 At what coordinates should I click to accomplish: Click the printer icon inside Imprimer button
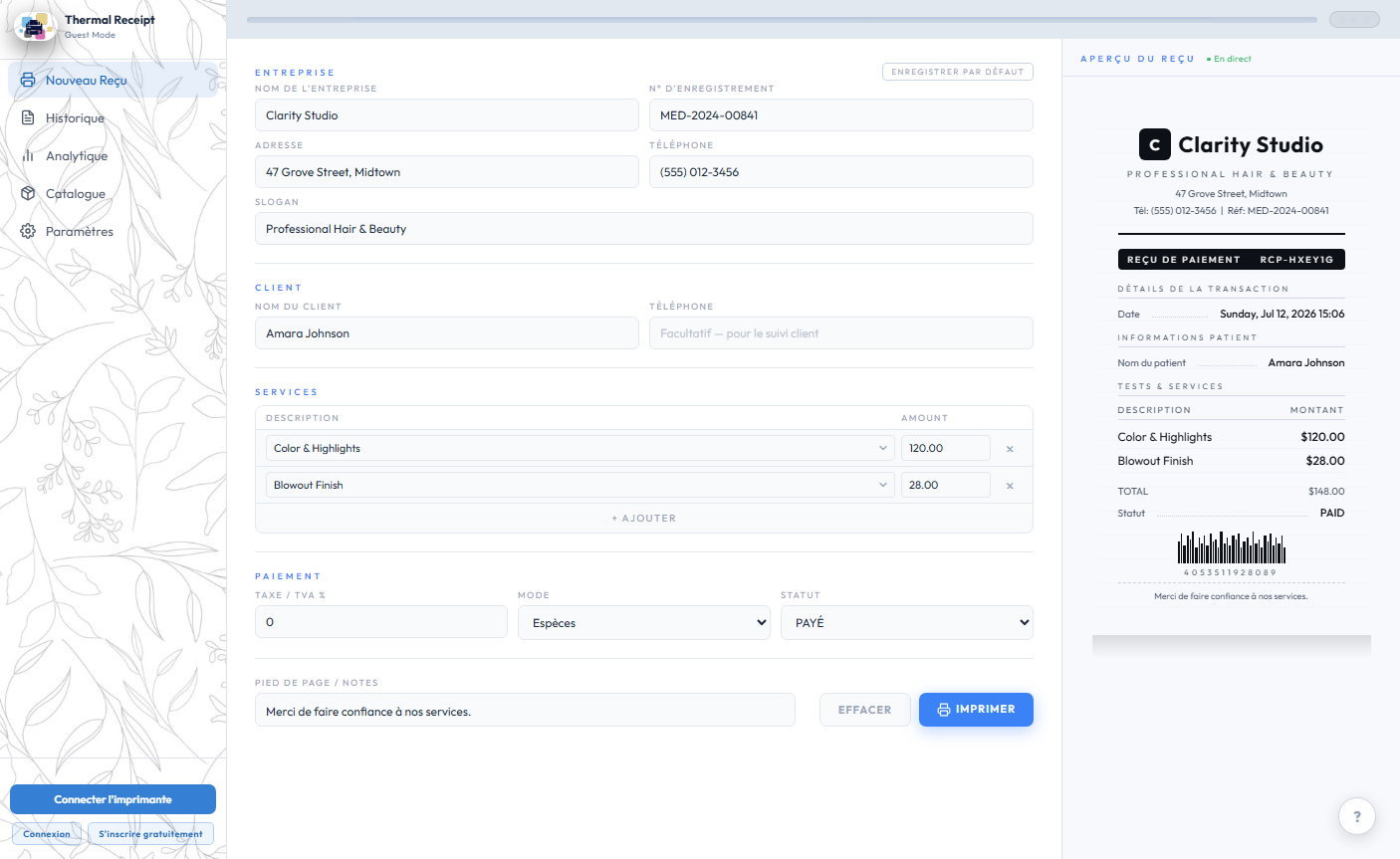pyautogui.click(x=944, y=710)
